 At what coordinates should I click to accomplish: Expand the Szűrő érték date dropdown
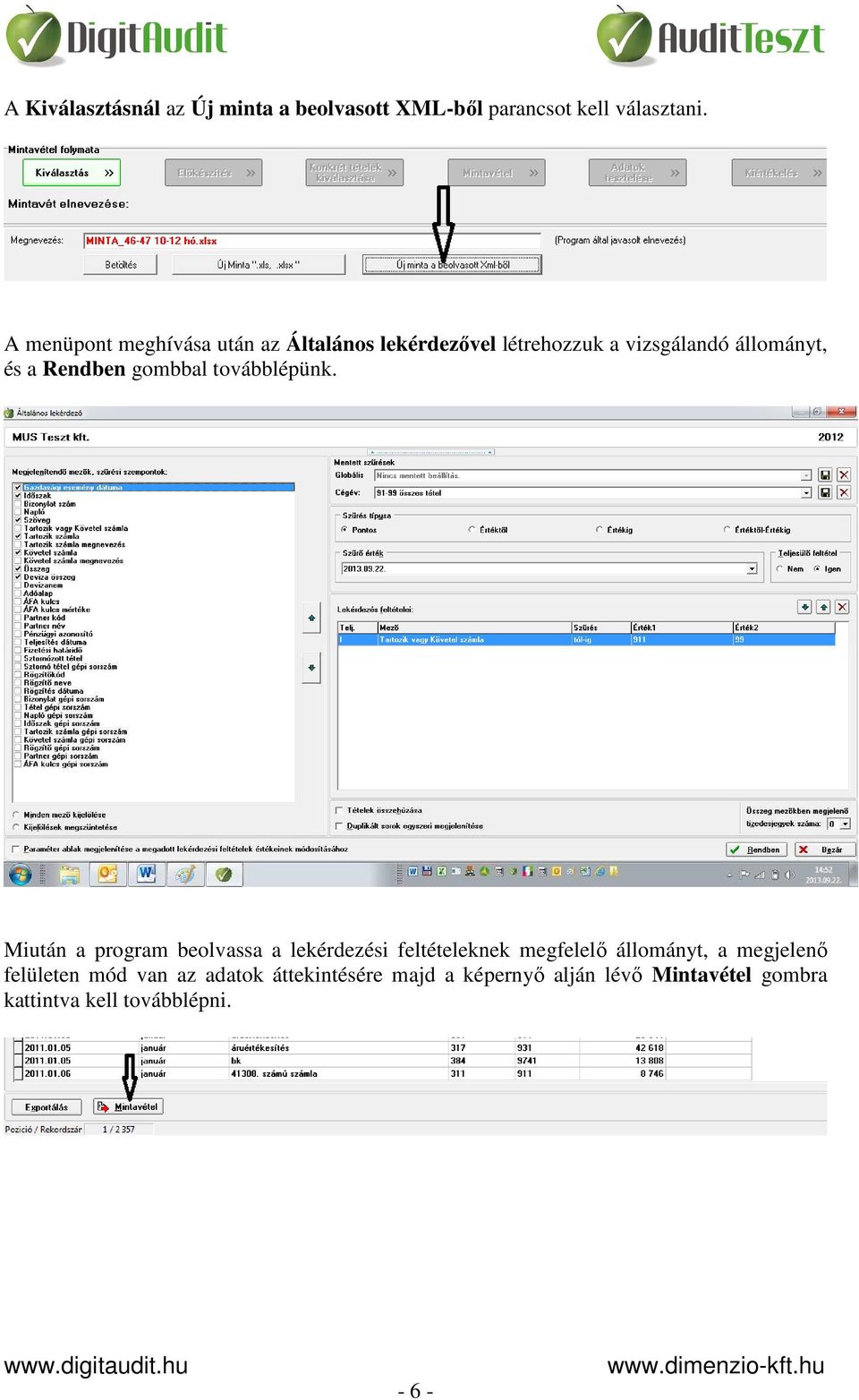(752, 568)
